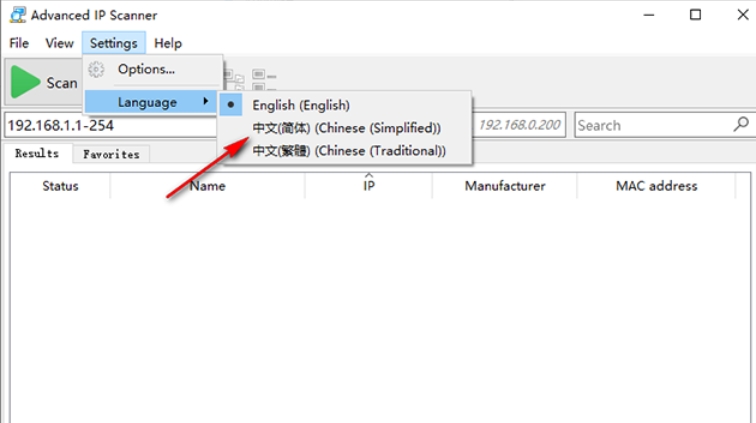Click the 192.168.0.200 example text
The height and width of the screenshot is (423, 756).
519,125
